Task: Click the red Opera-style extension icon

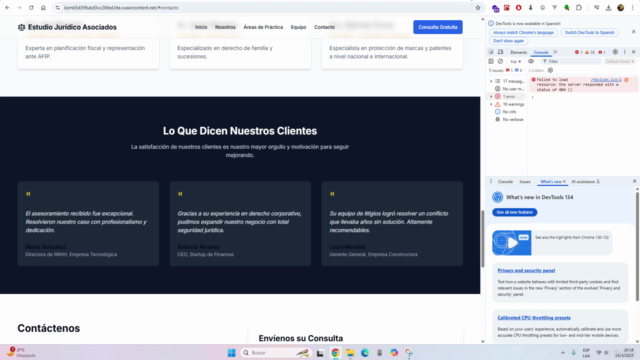Action: point(518,8)
